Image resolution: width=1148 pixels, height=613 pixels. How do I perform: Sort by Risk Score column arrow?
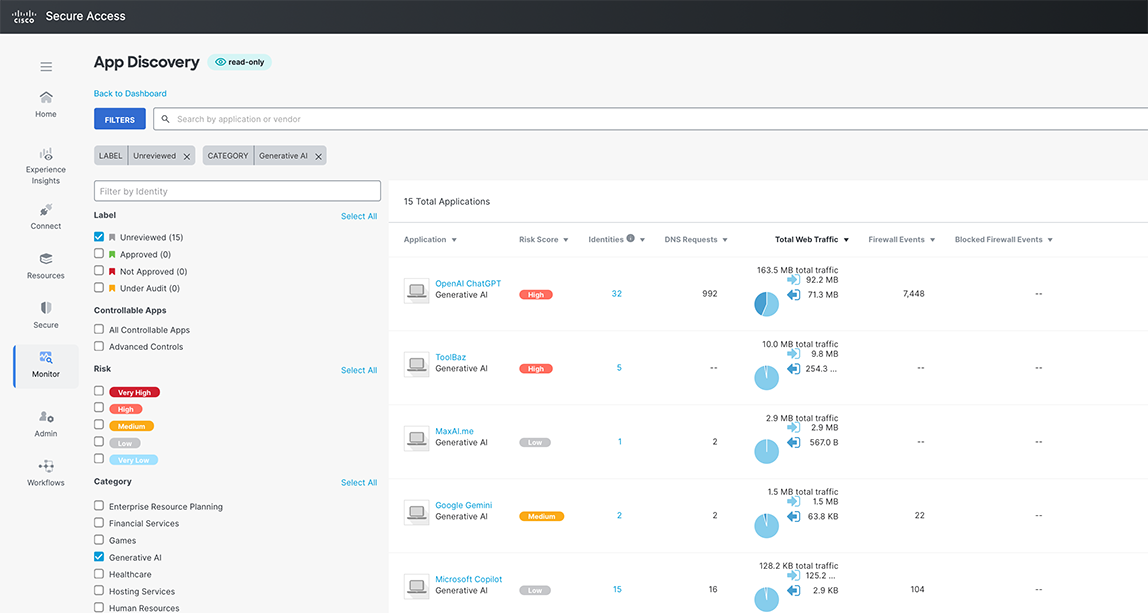[566, 240]
